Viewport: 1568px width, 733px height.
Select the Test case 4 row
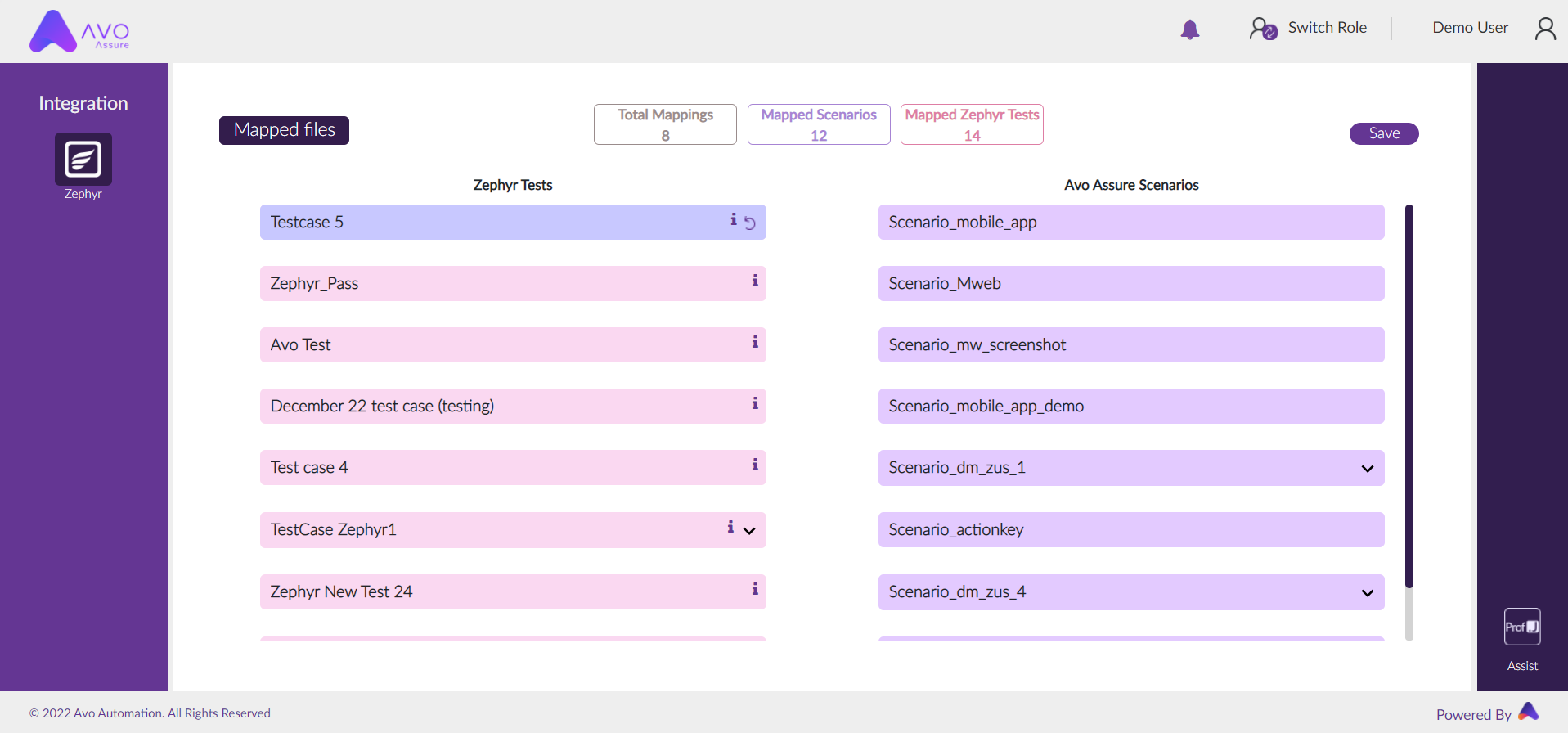point(513,467)
